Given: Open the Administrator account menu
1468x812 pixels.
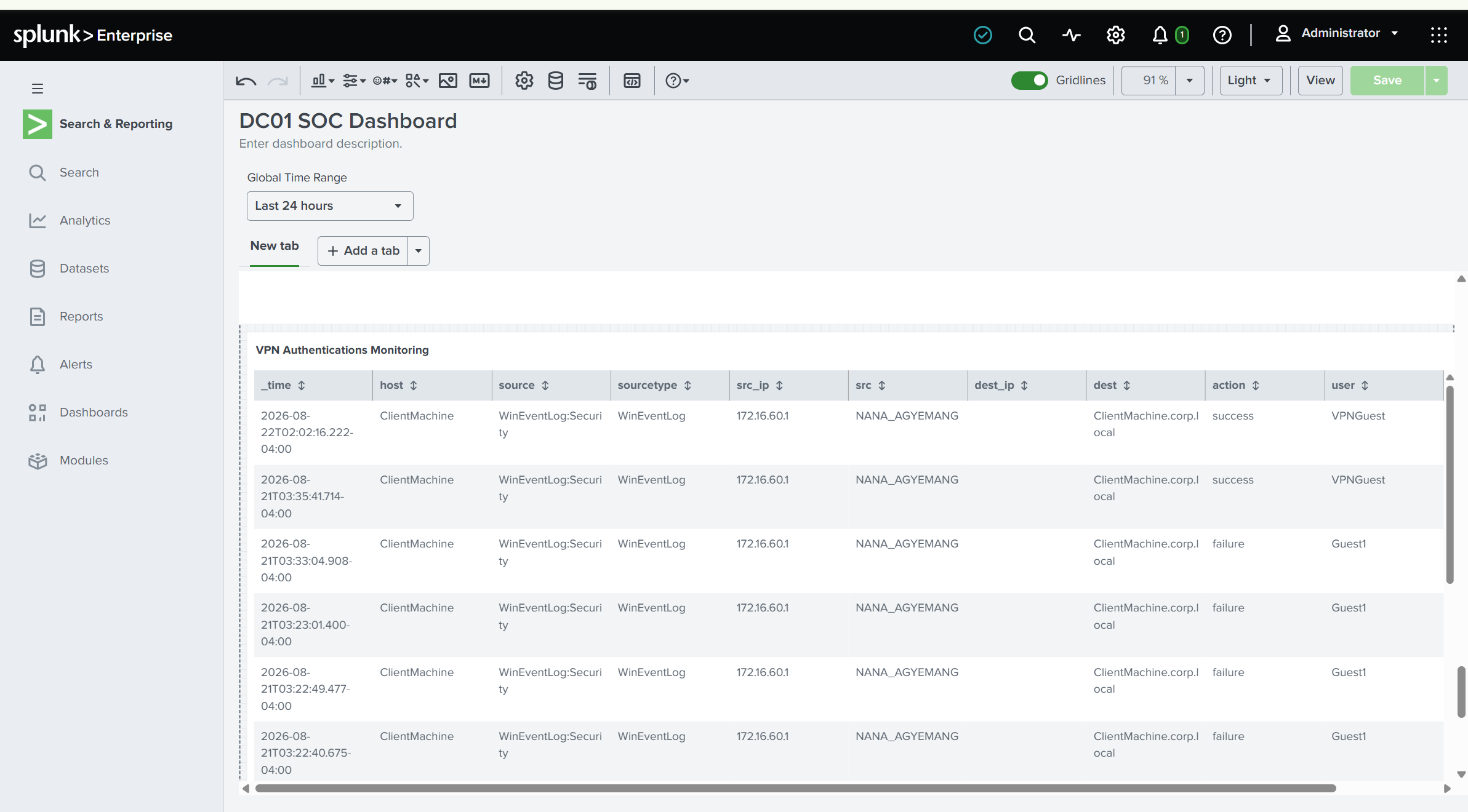Looking at the screenshot, I should pos(1337,33).
